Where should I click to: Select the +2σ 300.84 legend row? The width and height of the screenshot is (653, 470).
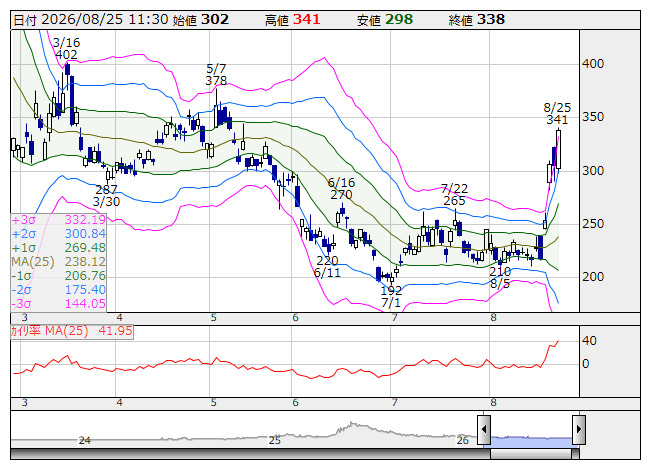tap(59, 234)
